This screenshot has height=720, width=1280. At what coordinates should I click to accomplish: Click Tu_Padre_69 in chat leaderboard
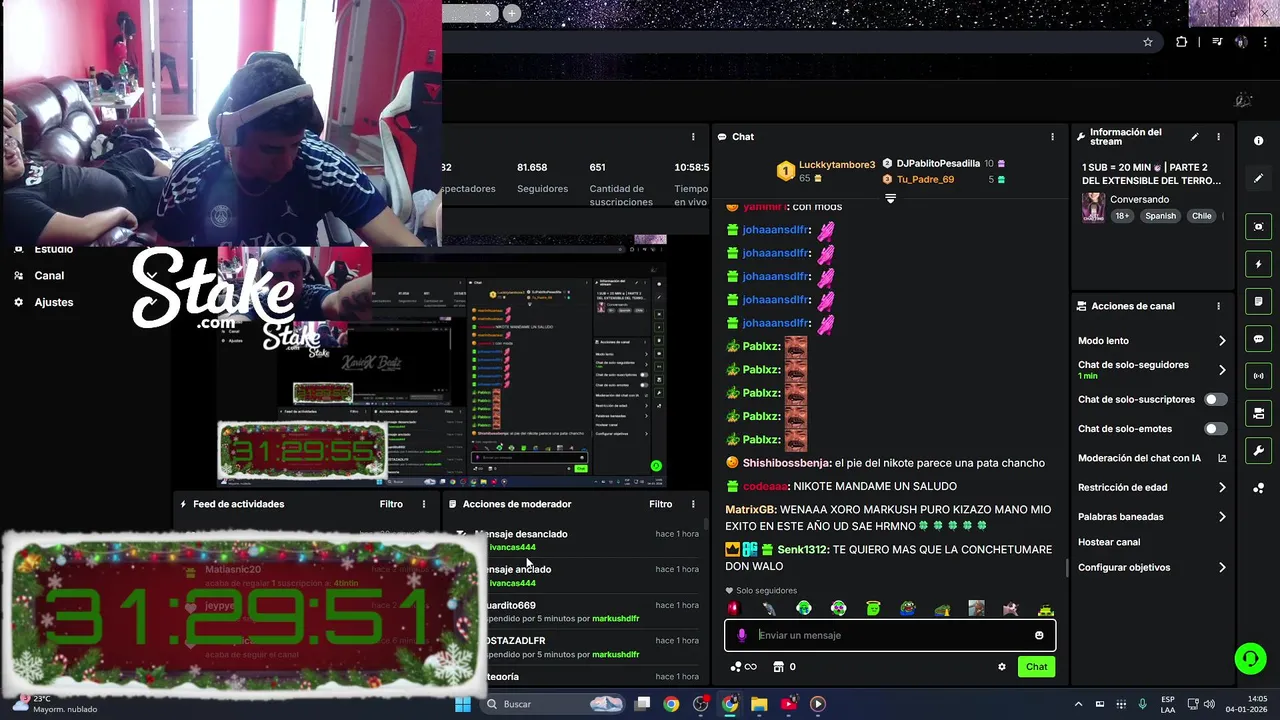pyautogui.click(x=925, y=180)
